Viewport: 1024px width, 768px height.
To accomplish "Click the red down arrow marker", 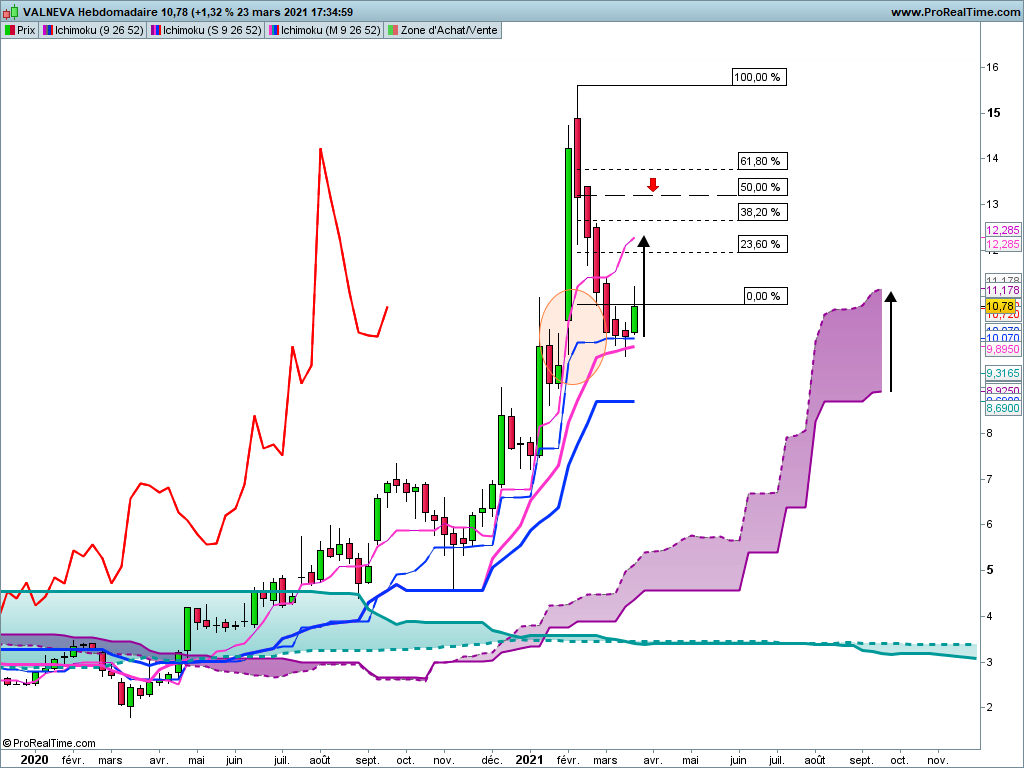I will pyautogui.click(x=652, y=185).
